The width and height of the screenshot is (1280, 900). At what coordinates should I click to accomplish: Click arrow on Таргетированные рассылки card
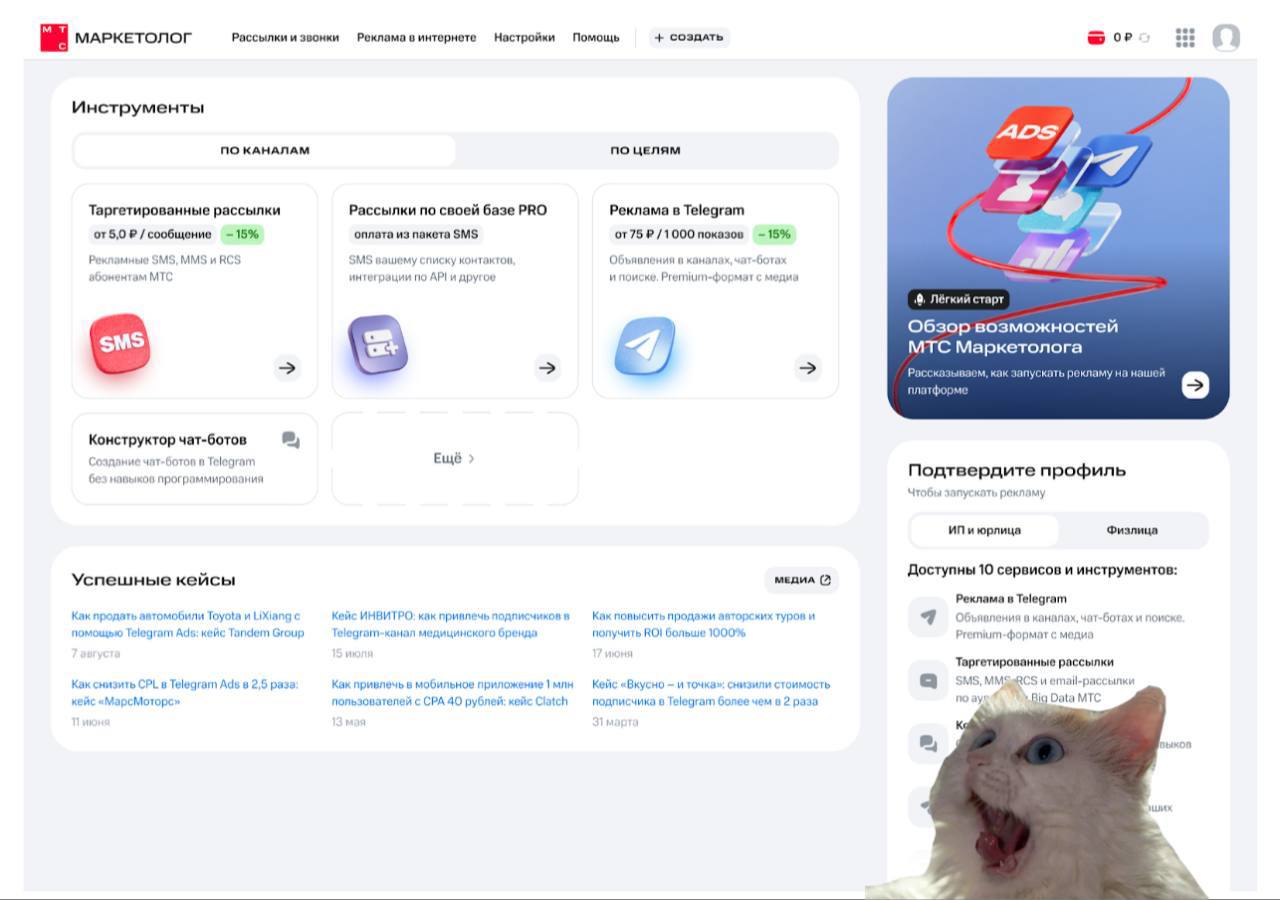point(287,368)
